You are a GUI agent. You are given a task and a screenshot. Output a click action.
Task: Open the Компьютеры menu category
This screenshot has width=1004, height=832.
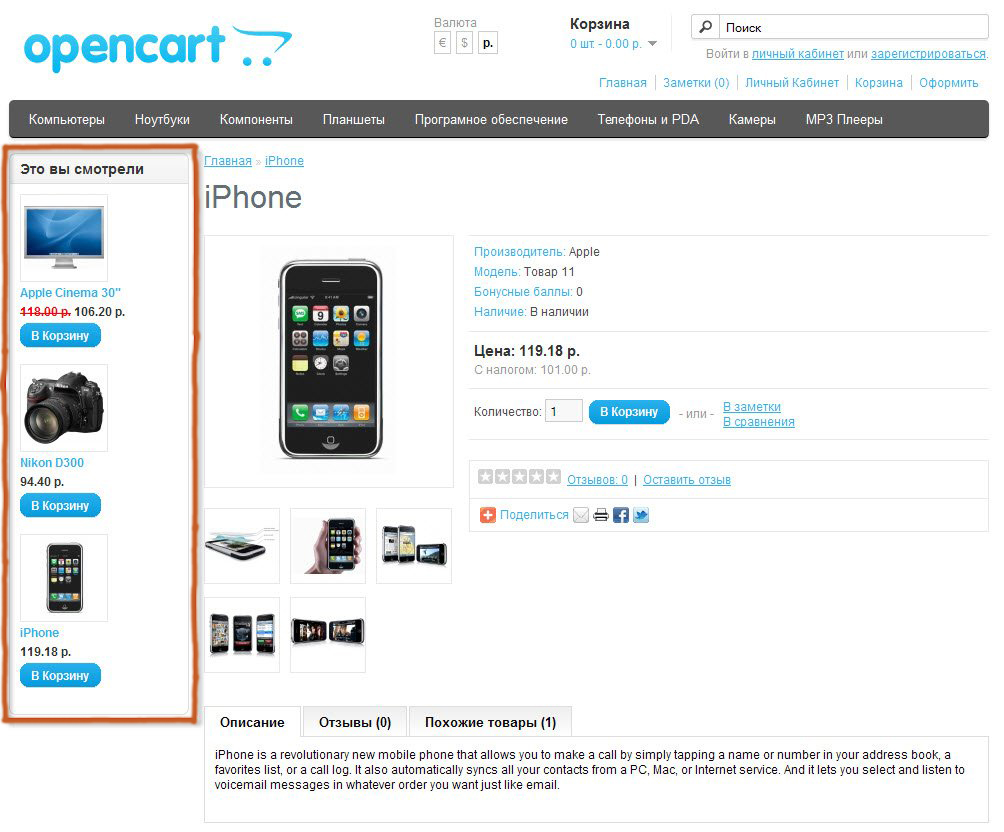pyautogui.click(x=67, y=120)
